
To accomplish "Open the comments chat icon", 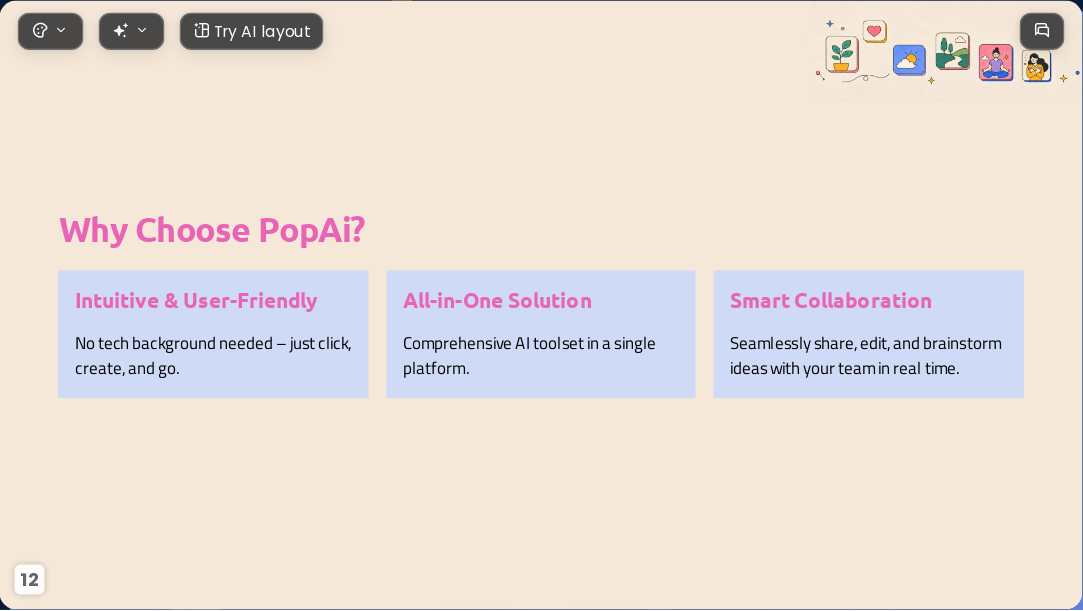I will tap(1042, 30).
